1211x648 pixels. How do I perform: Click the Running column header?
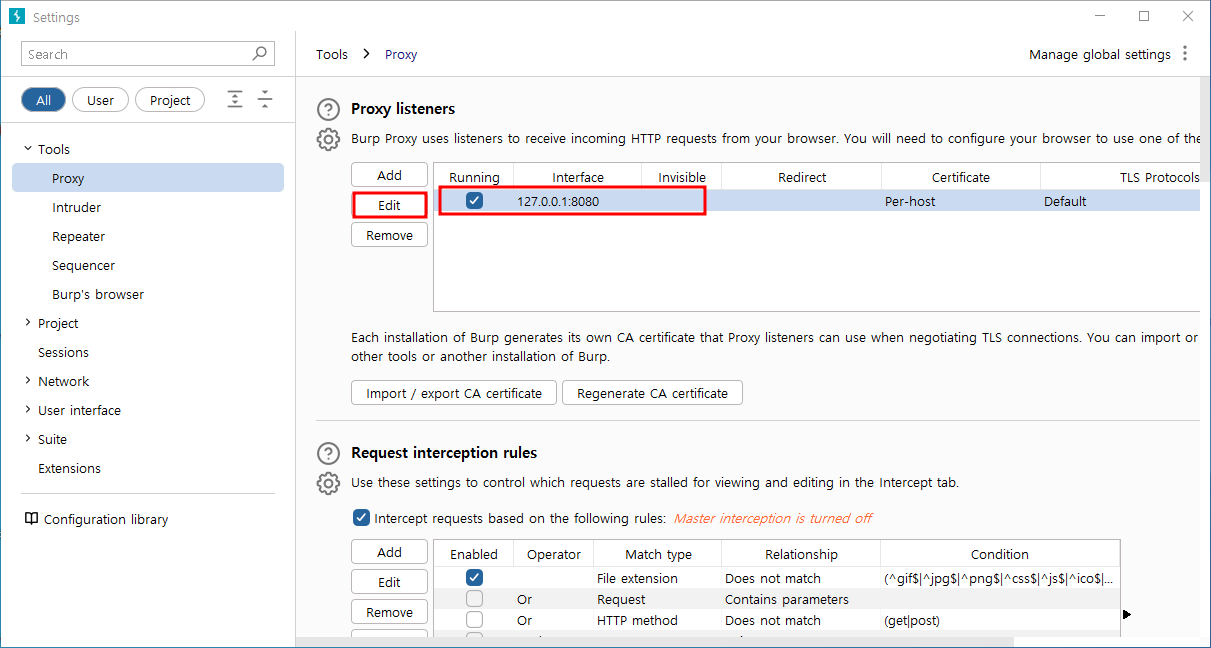tap(474, 177)
